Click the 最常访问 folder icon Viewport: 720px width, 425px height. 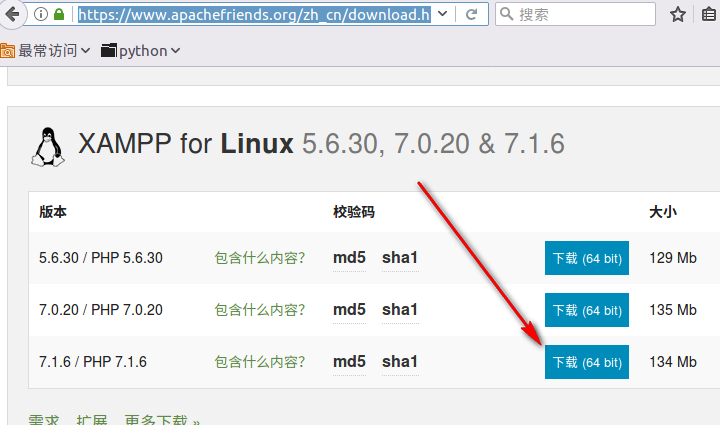coord(7,50)
